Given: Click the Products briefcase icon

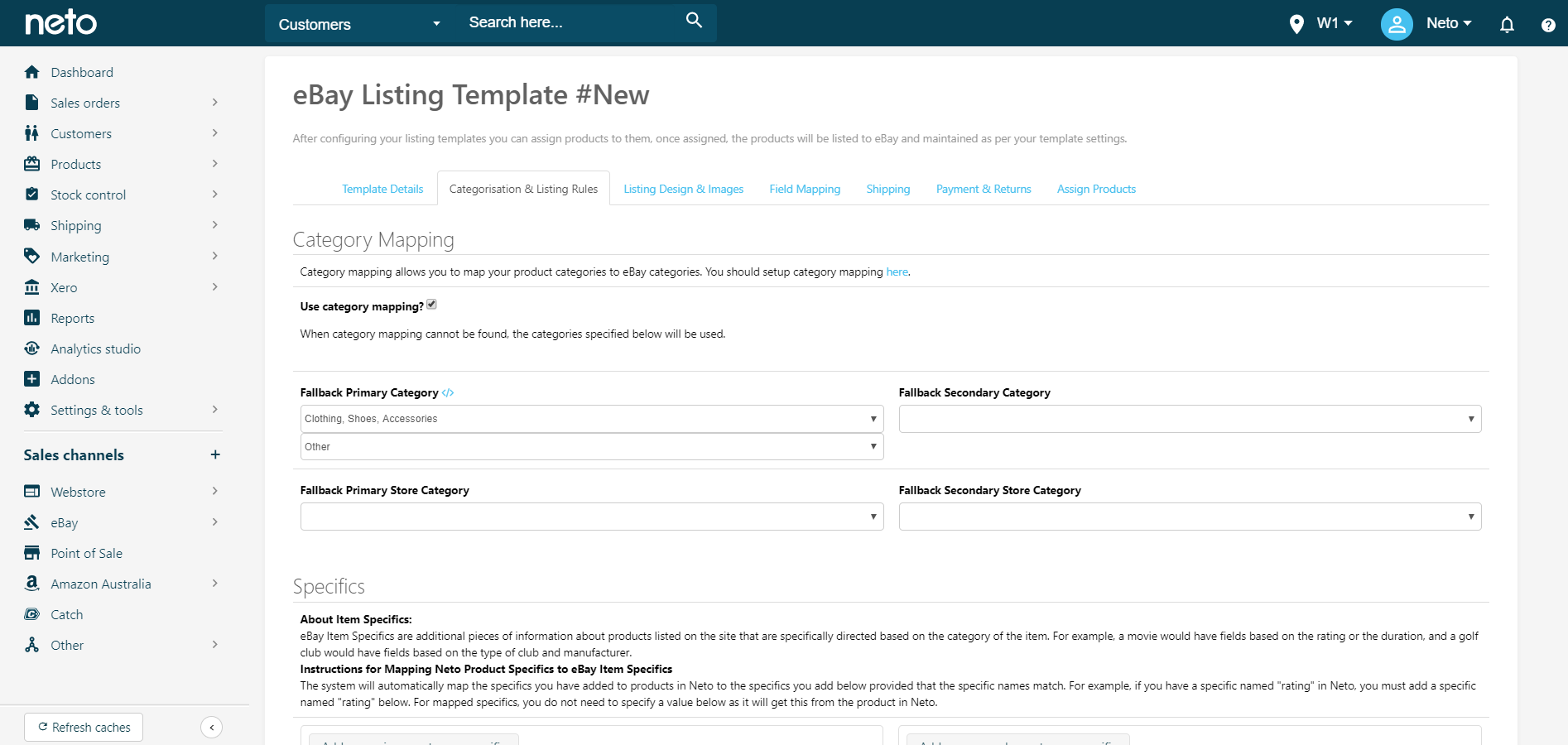Looking at the screenshot, I should [32, 164].
